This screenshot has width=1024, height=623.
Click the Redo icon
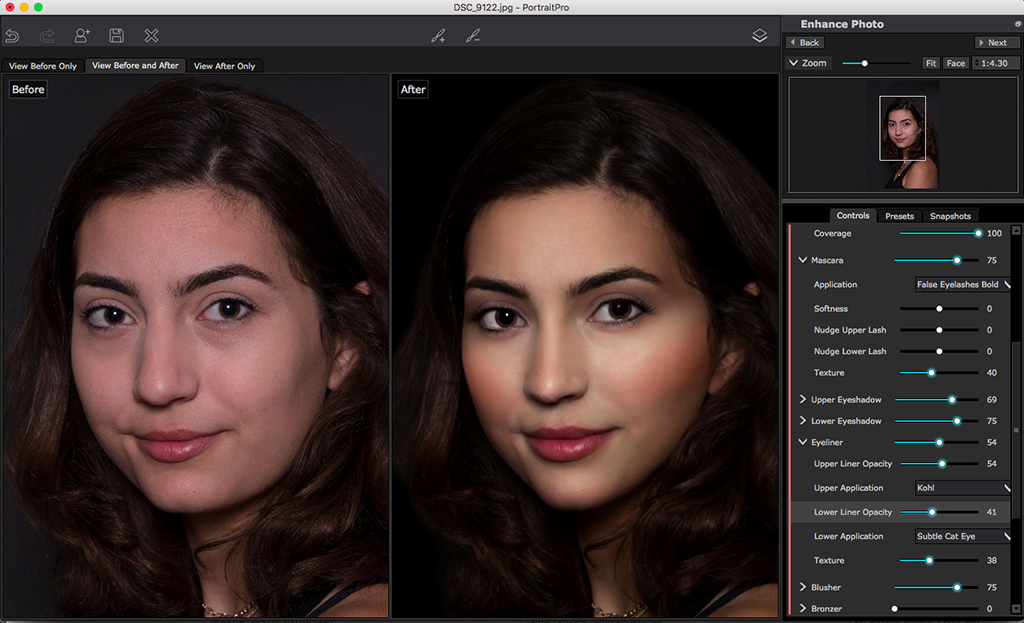point(46,35)
